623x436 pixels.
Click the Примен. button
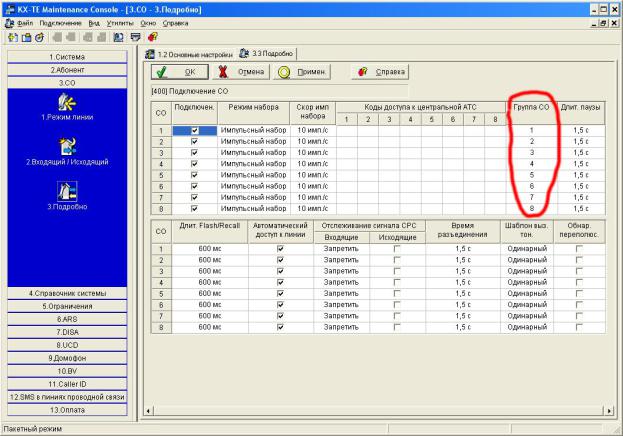(x=302, y=72)
